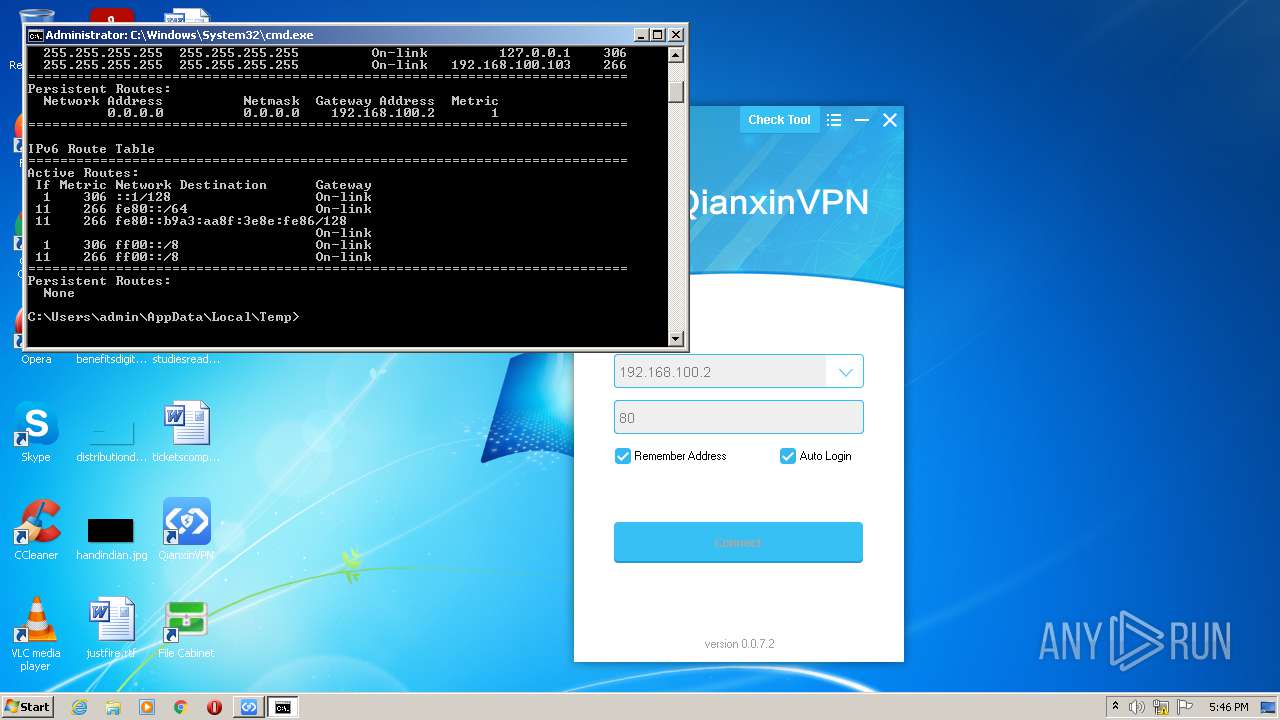Switch to cmd.exe taskbar button

pos(283,707)
